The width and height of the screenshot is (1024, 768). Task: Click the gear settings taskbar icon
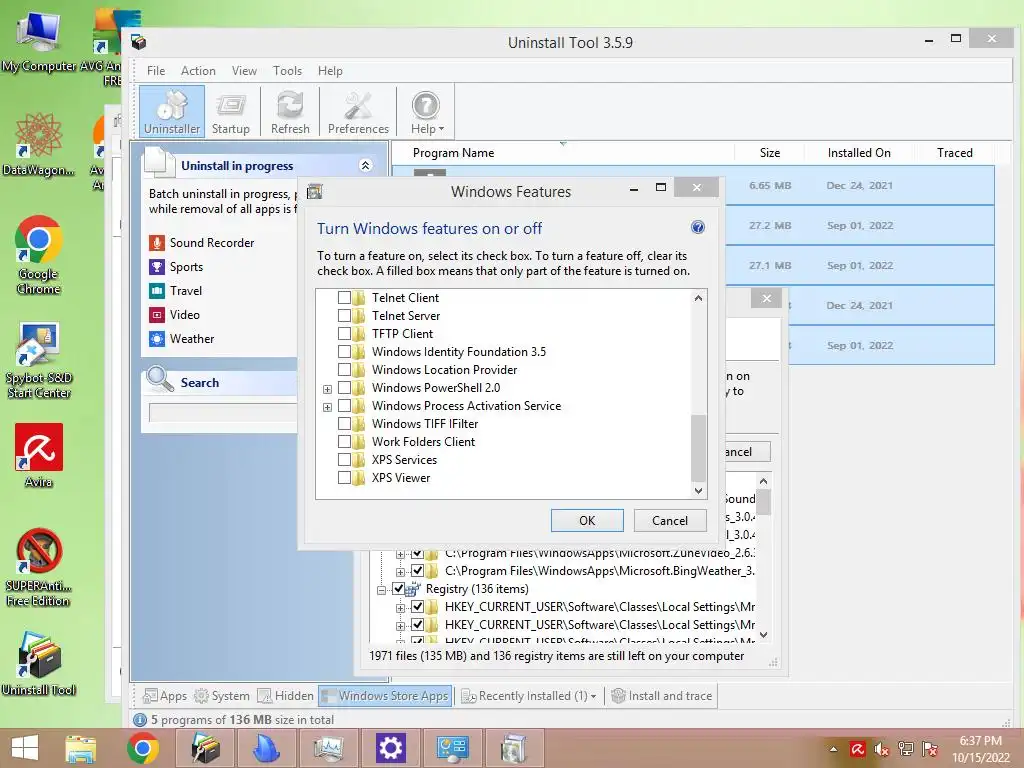[391, 748]
